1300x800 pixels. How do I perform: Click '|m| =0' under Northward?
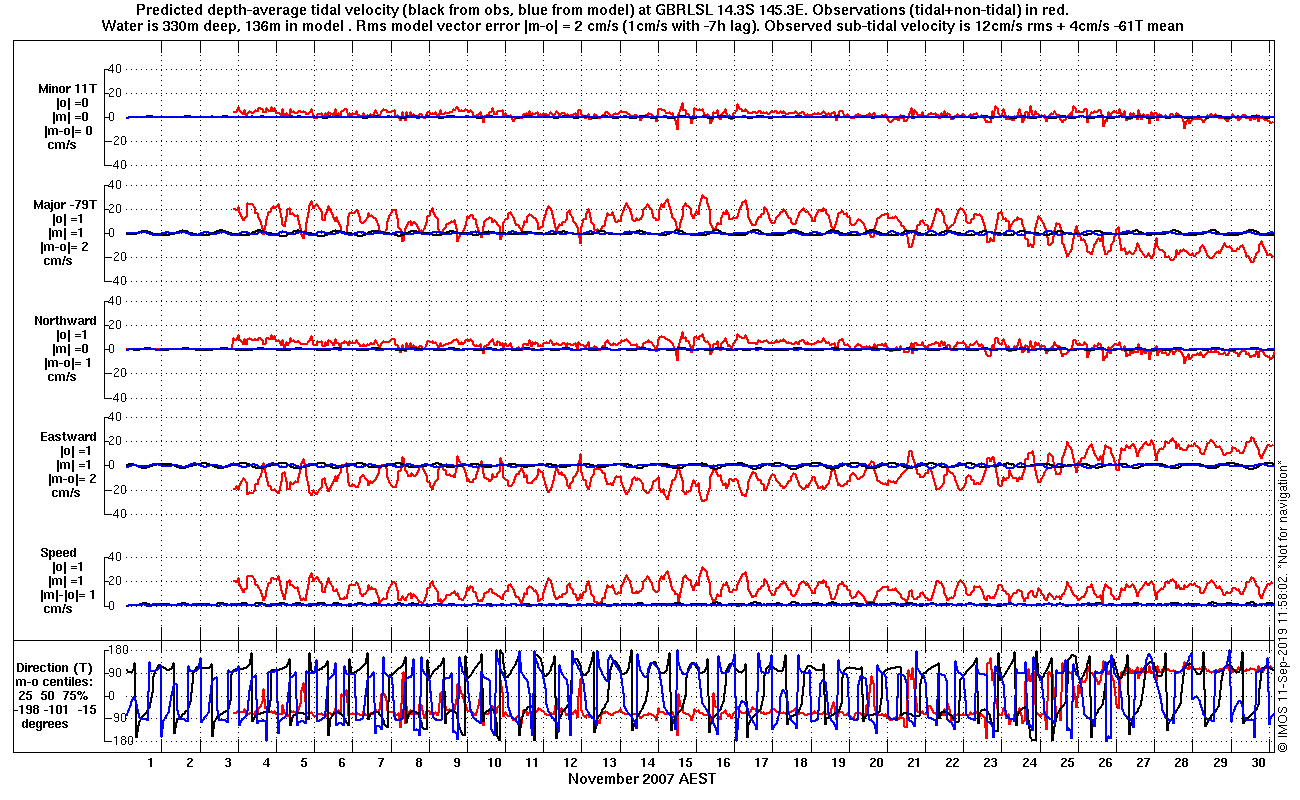click(x=72, y=349)
